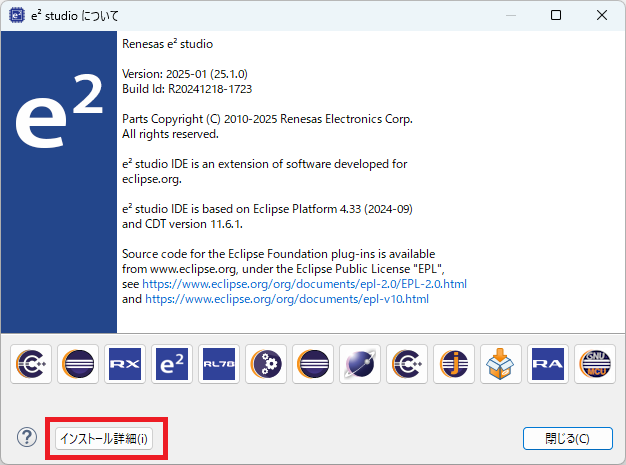Click the Eclipse logo left of RX
Screen dimensions: 626x465
click(x=78, y=364)
